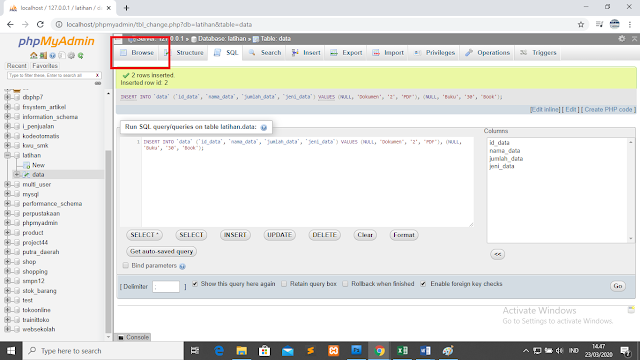The image size is (640, 360).
Task: Click the Format button
Action: (x=404, y=235)
